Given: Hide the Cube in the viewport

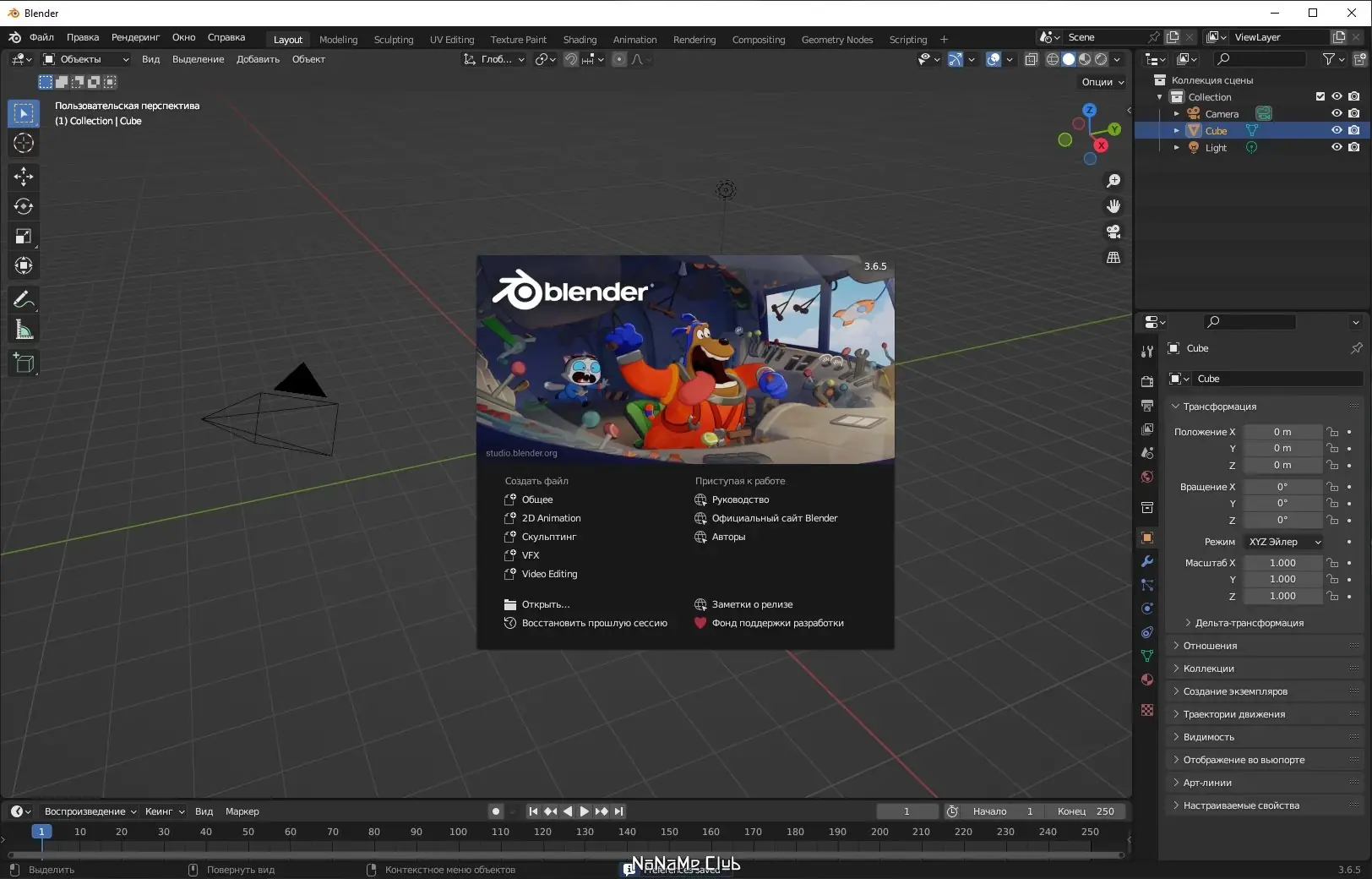Looking at the screenshot, I should (x=1337, y=130).
